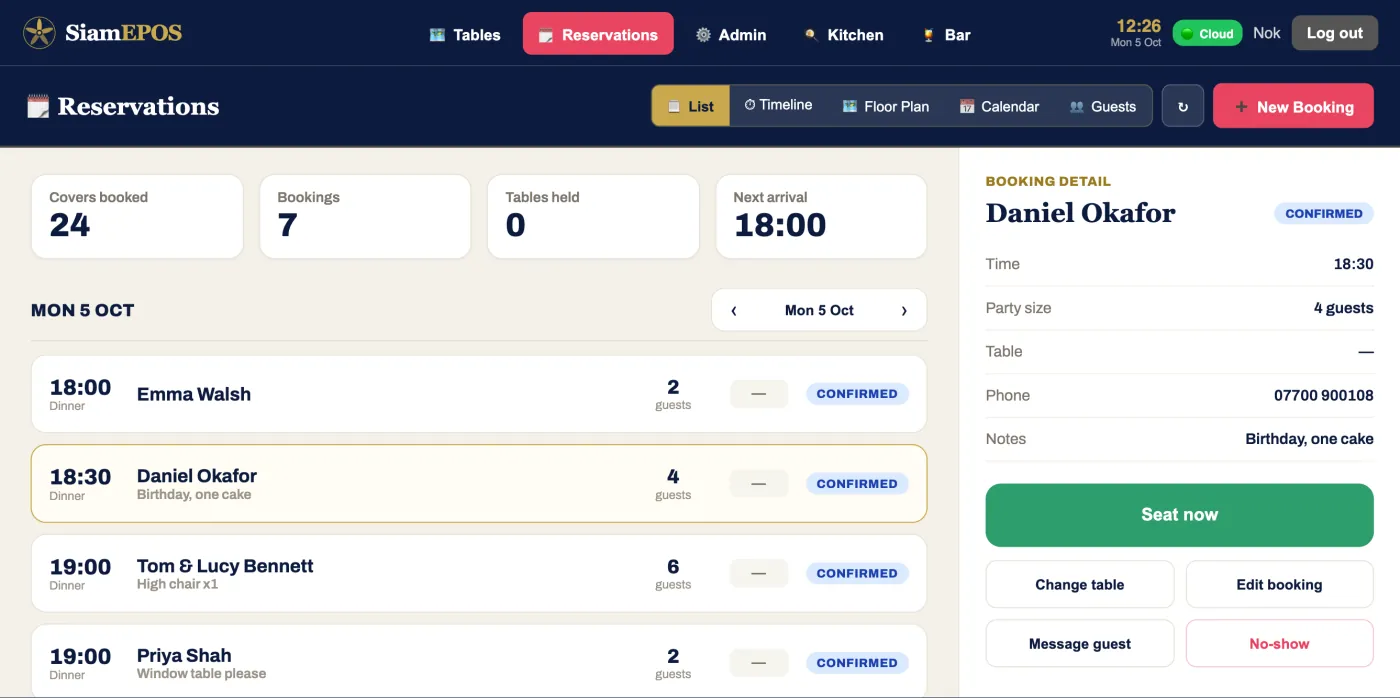
Task: Click 'High chair x1' note text
Action: (x=177, y=584)
